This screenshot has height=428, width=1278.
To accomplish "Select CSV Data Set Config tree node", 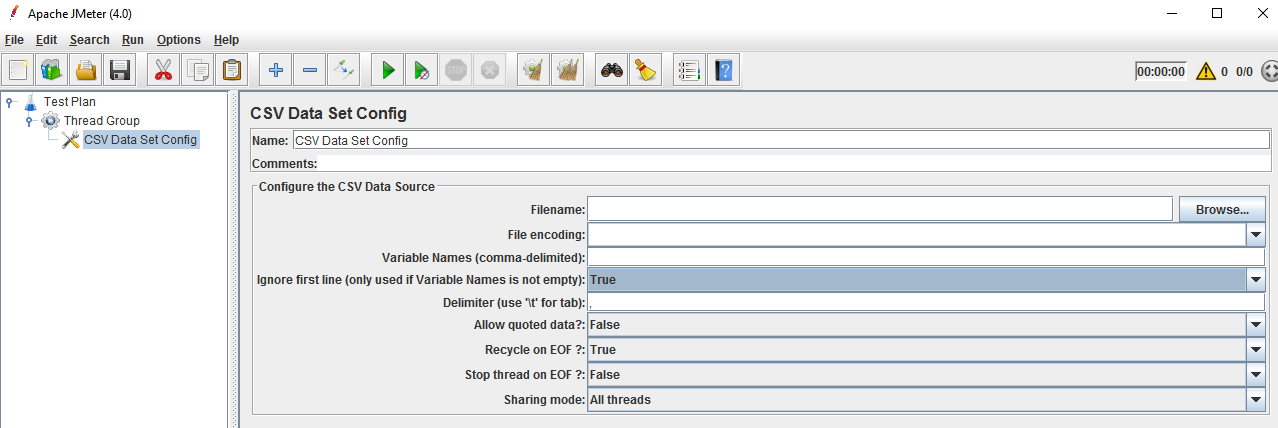I will pos(140,140).
